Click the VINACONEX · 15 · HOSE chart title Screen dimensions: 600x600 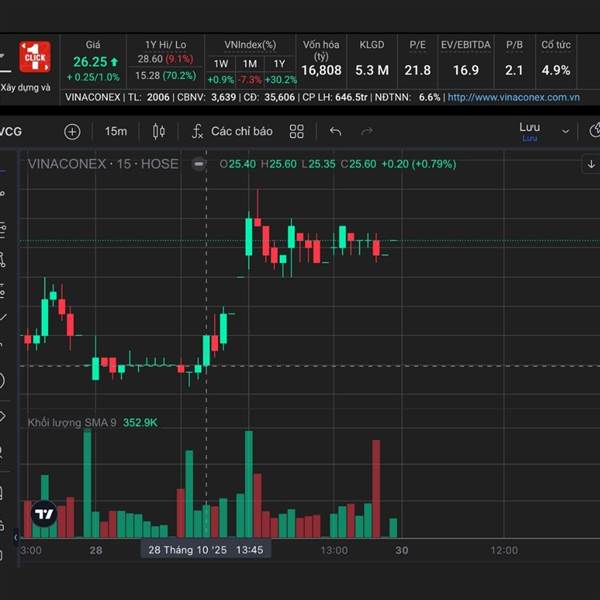[x=103, y=164]
